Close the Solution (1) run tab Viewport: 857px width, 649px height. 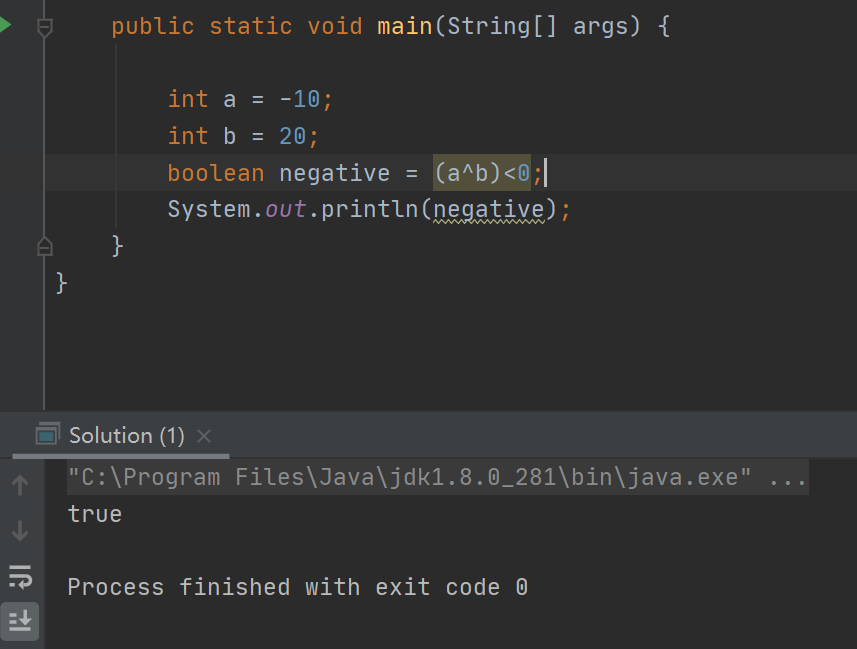204,436
